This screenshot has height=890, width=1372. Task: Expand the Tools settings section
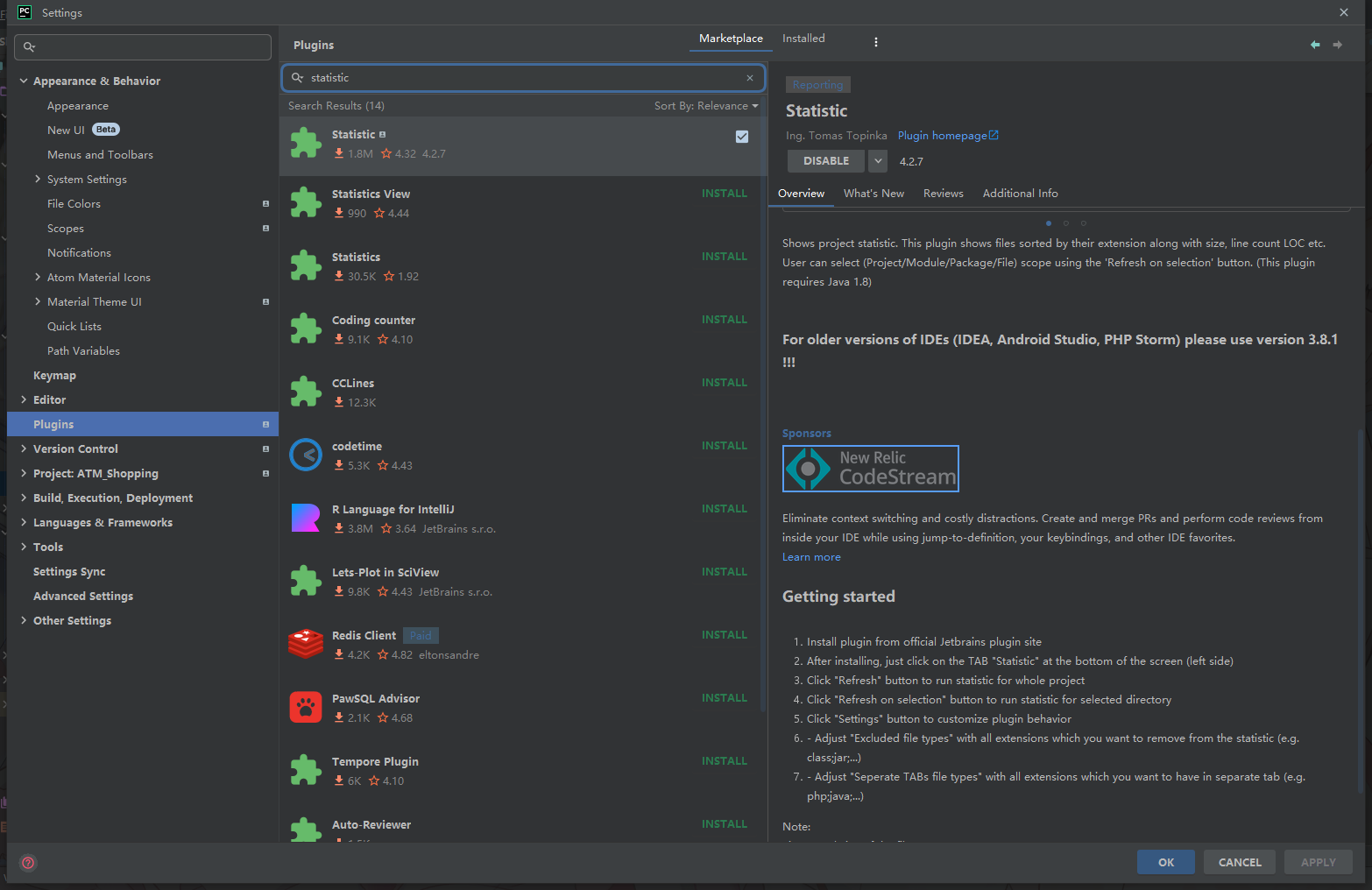coord(24,547)
